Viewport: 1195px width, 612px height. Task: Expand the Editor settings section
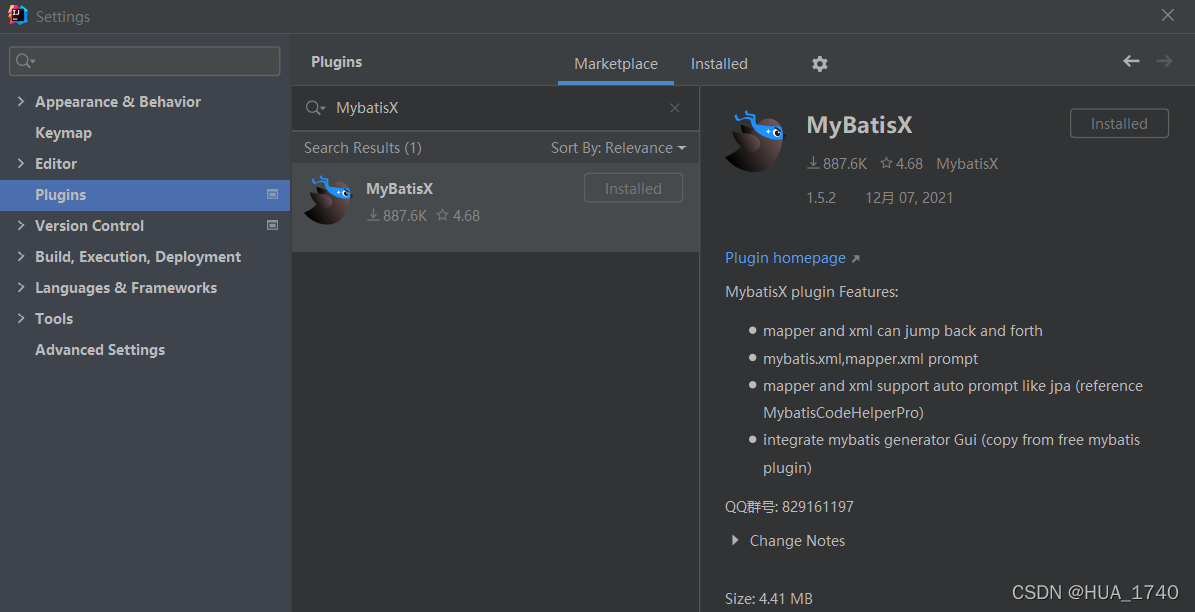tap(21, 164)
